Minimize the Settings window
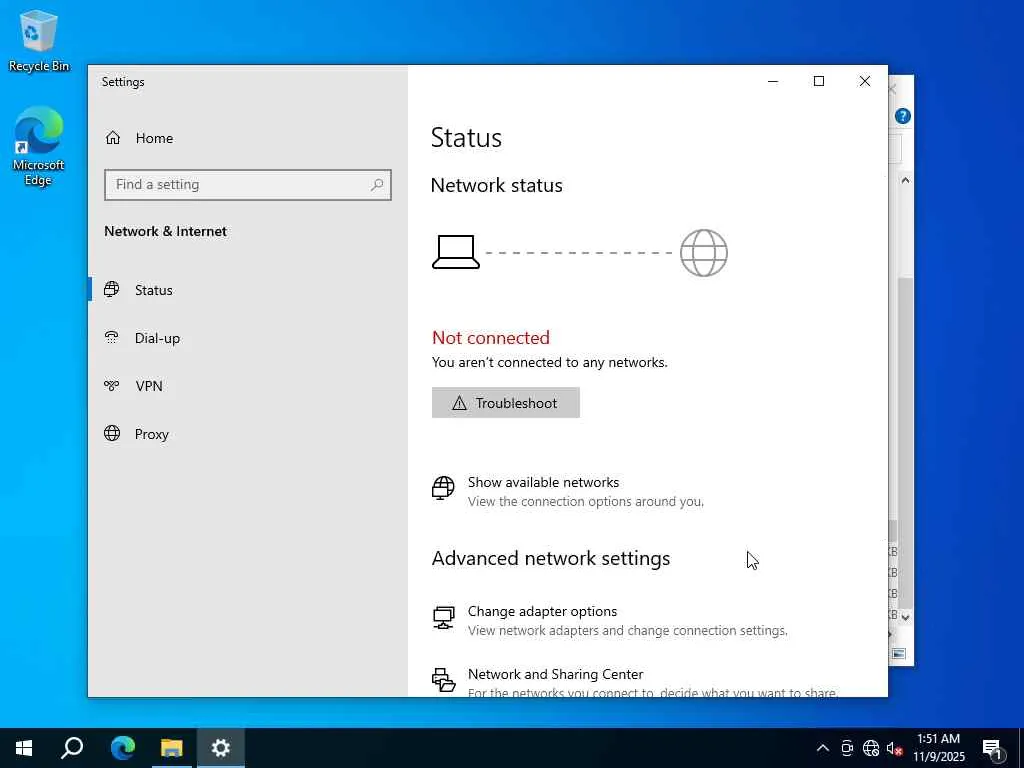The image size is (1024, 768). click(773, 81)
